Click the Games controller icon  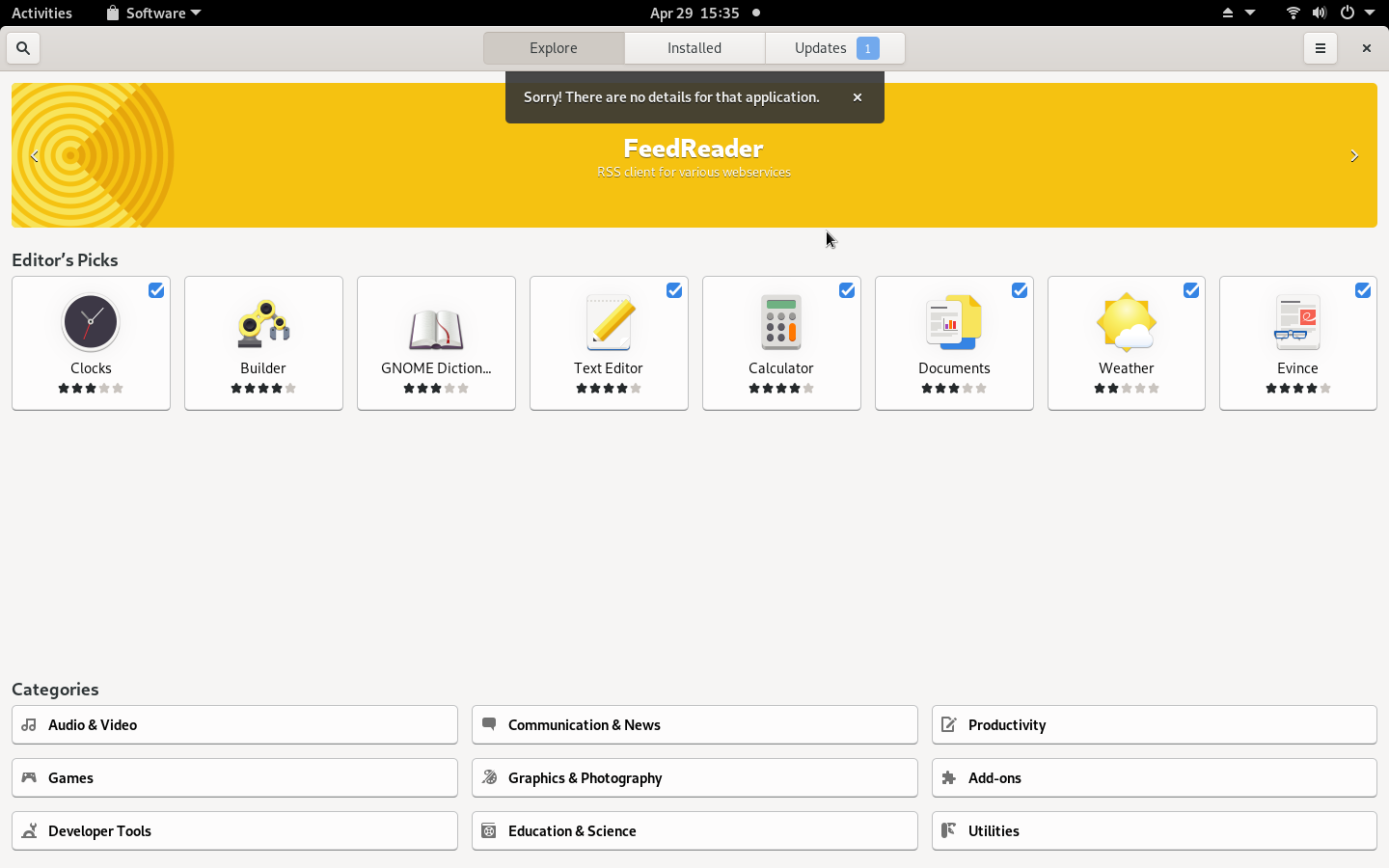pos(29,777)
